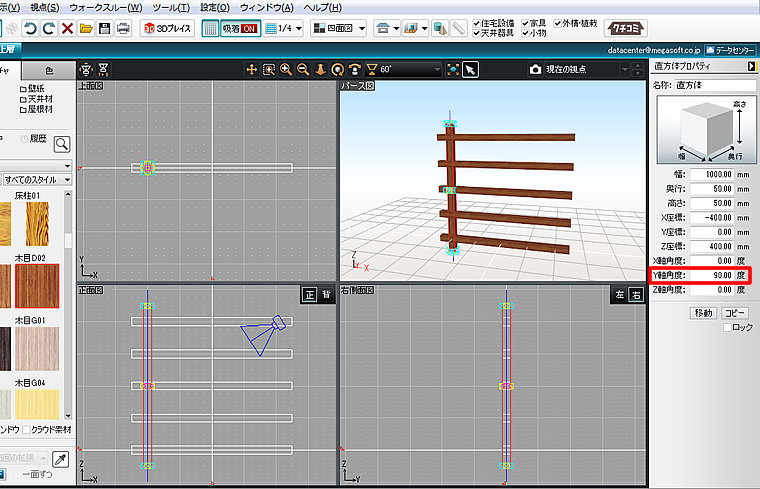Enable the ロック checkbox
This screenshot has height=489, width=760.
(726, 327)
